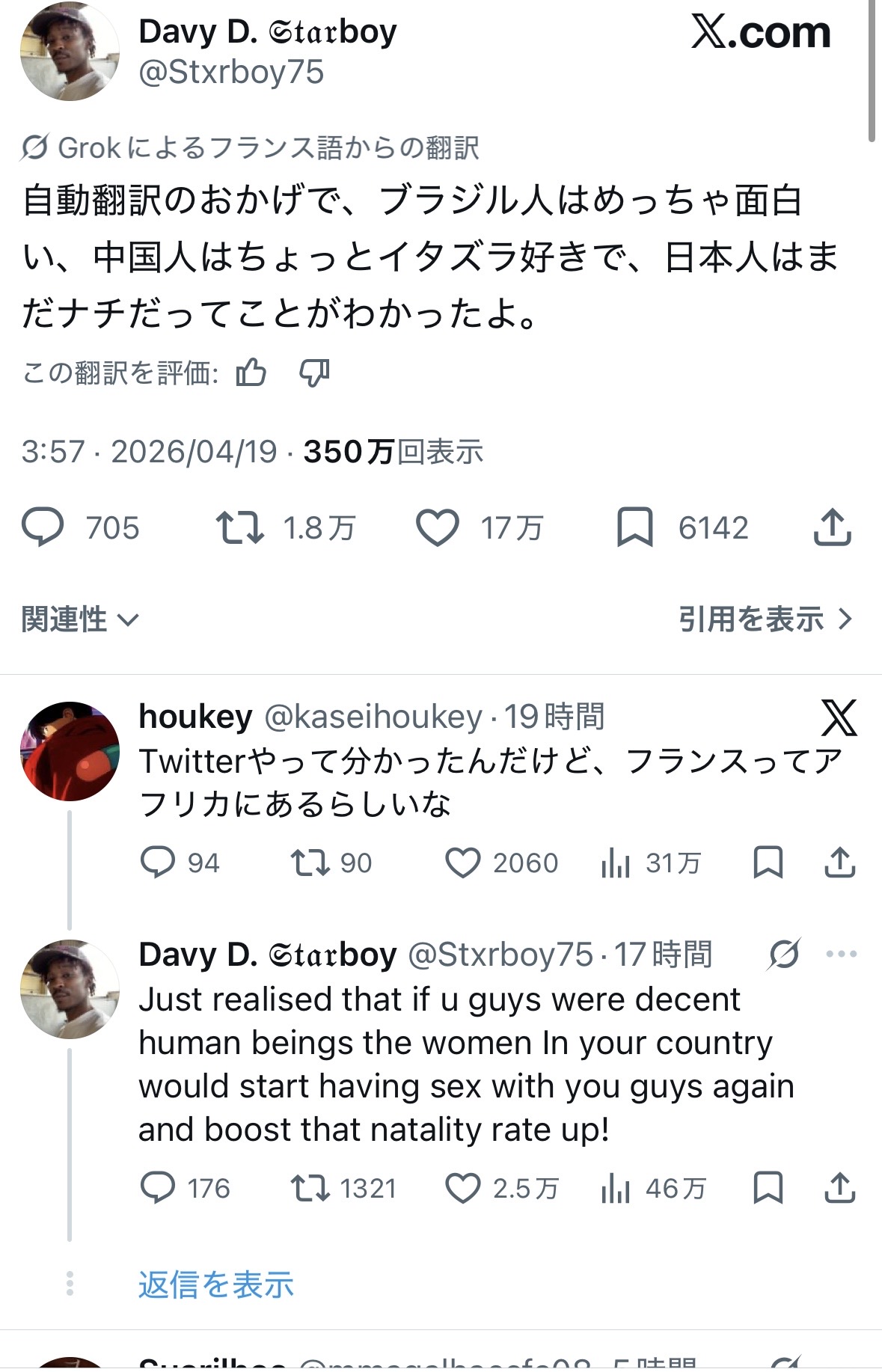
Task: Rate the translation with thumbs down
Action: pyautogui.click(x=314, y=372)
